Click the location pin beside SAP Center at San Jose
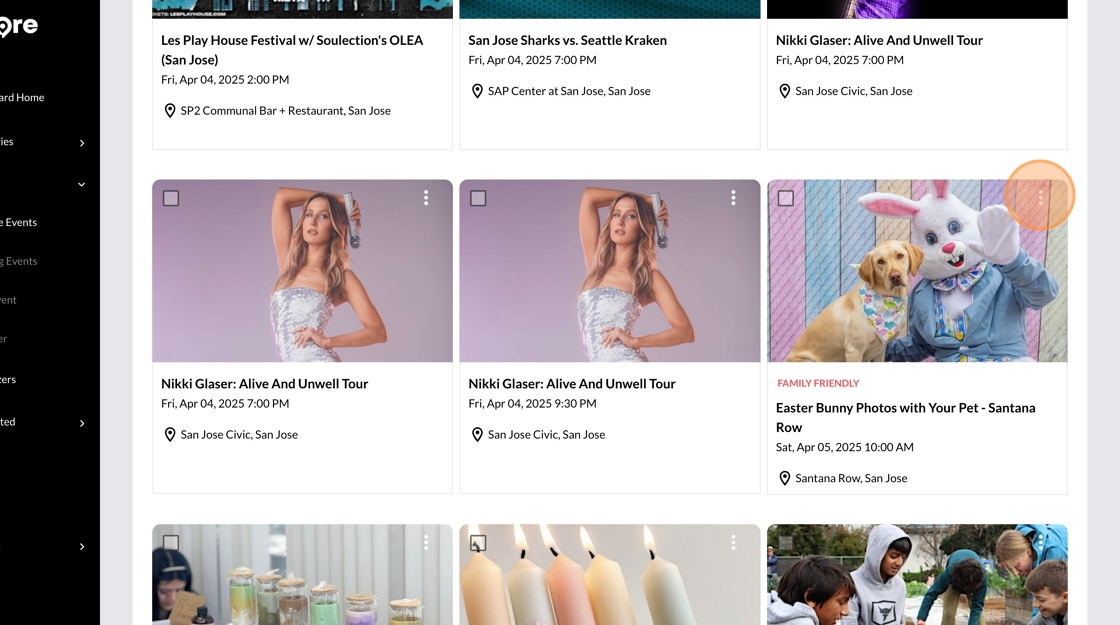The width and height of the screenshot is (1120, 625). 477,91
